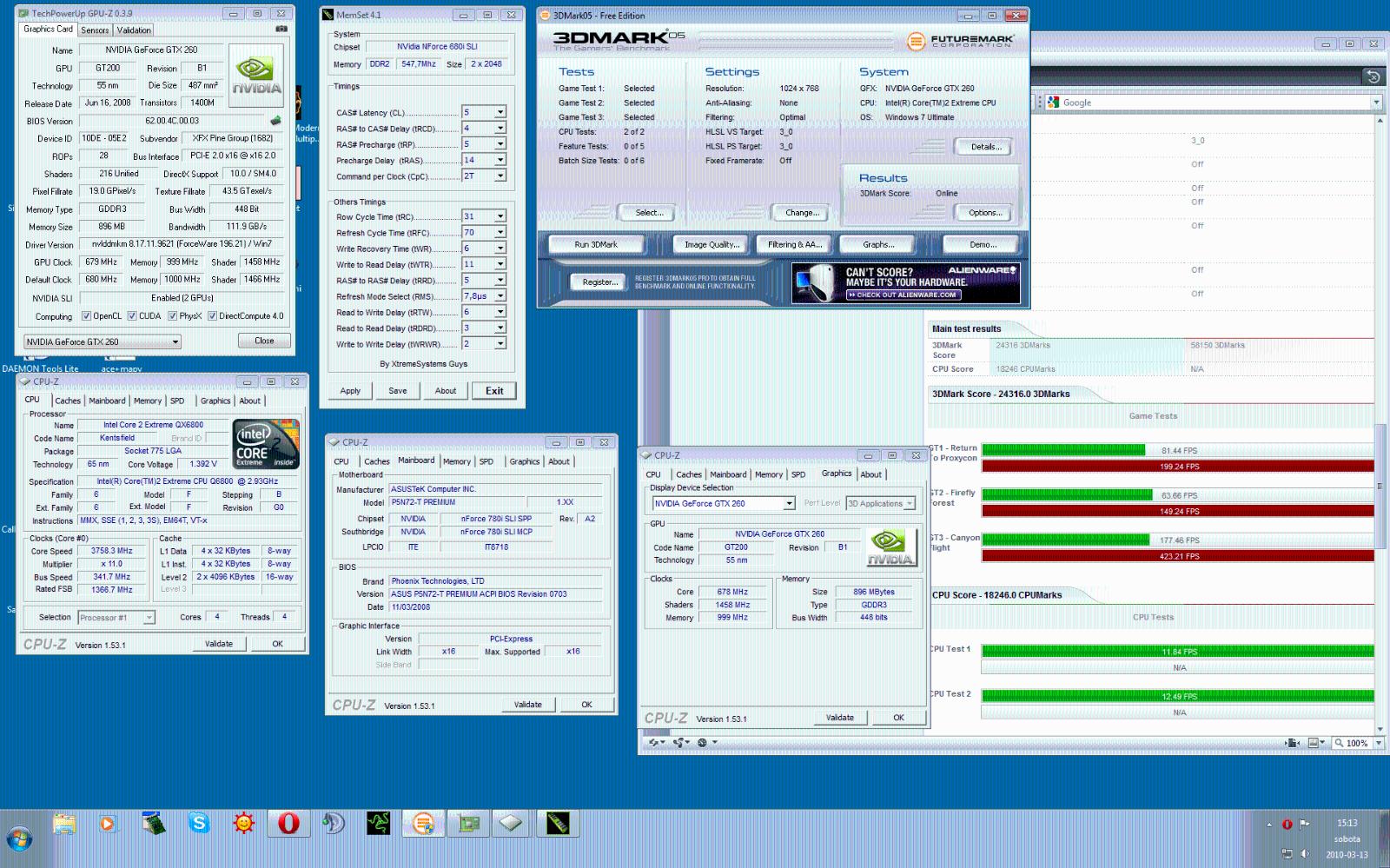Open Display Device Selection dropdown in CPU-Z
This screenshot has height=868, width=1390.
724,503
